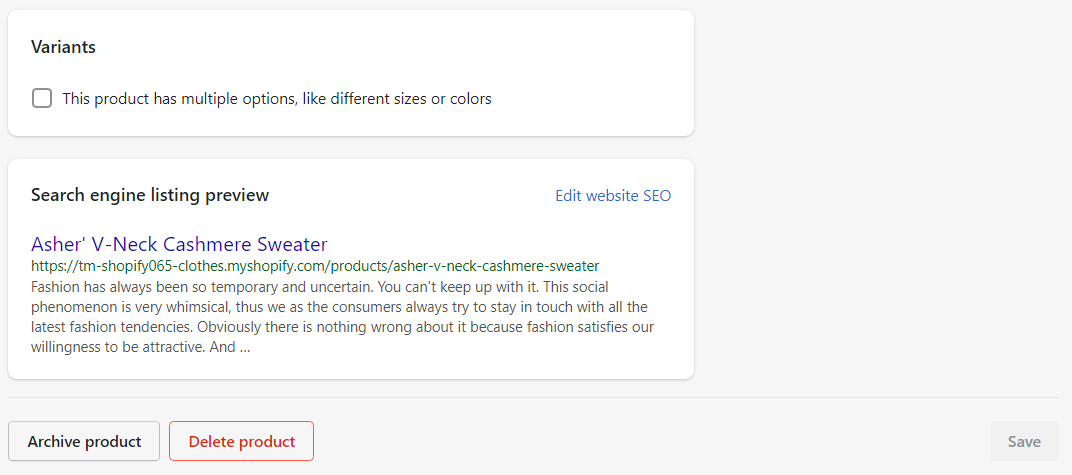Click the Archive product button
1072x475 pixels.
84,441
